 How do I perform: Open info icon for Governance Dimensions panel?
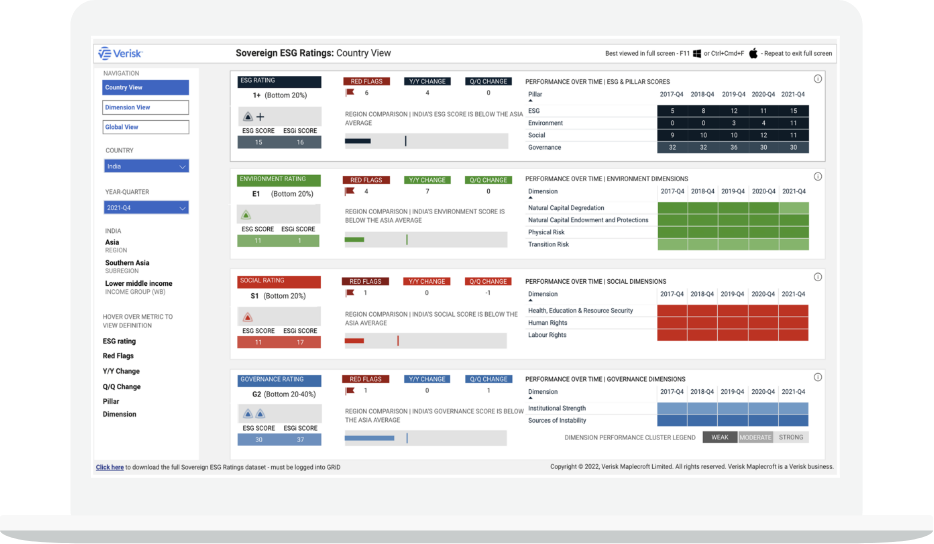tap(817, 376)
